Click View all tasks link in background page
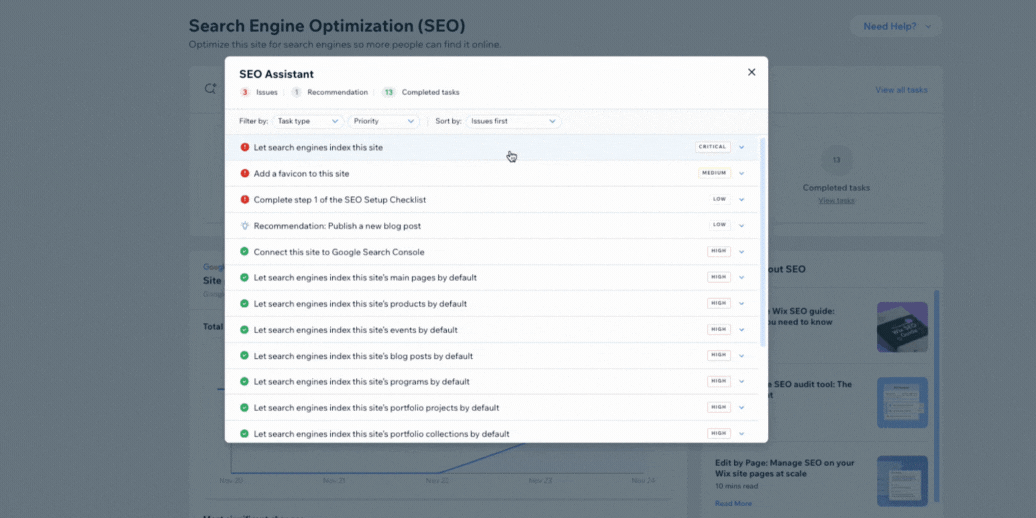The height and width of the screenshot is (518, 1036). coord(901,90)
